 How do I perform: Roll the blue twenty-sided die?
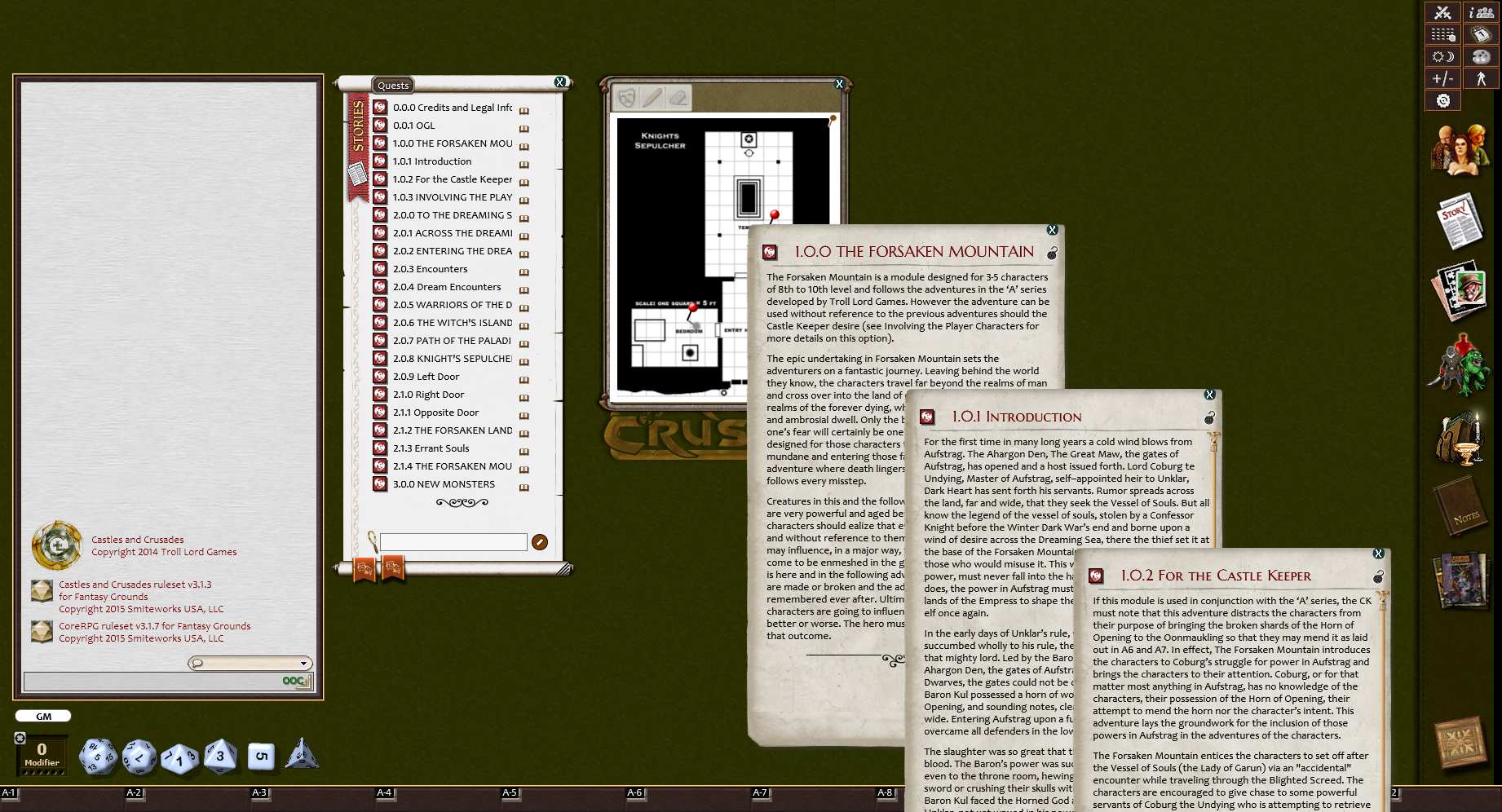98,756
